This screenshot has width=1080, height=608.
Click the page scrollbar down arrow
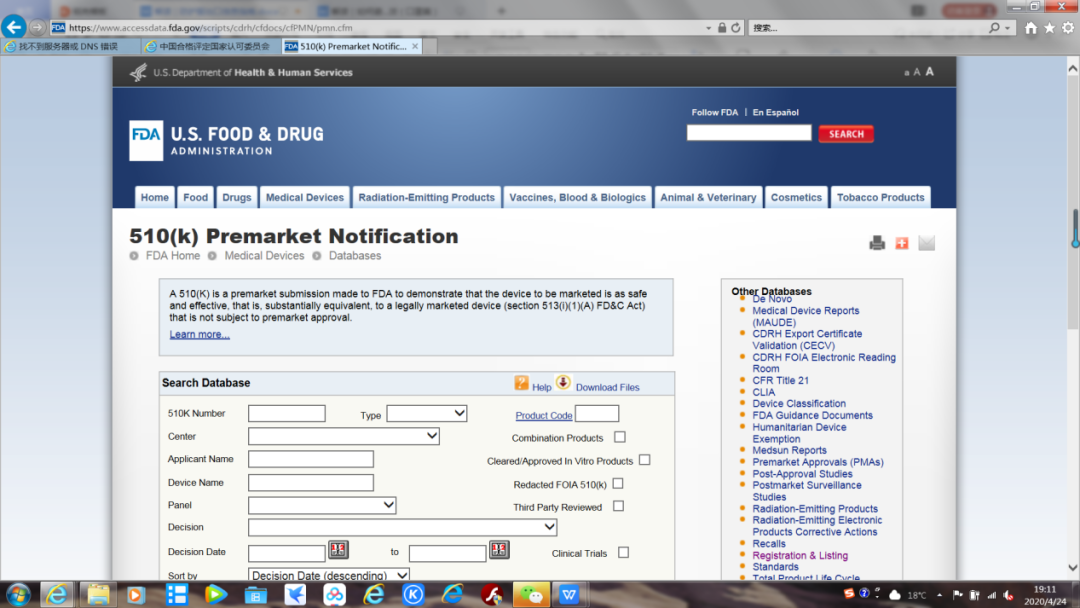click(x=1072, y=568)
